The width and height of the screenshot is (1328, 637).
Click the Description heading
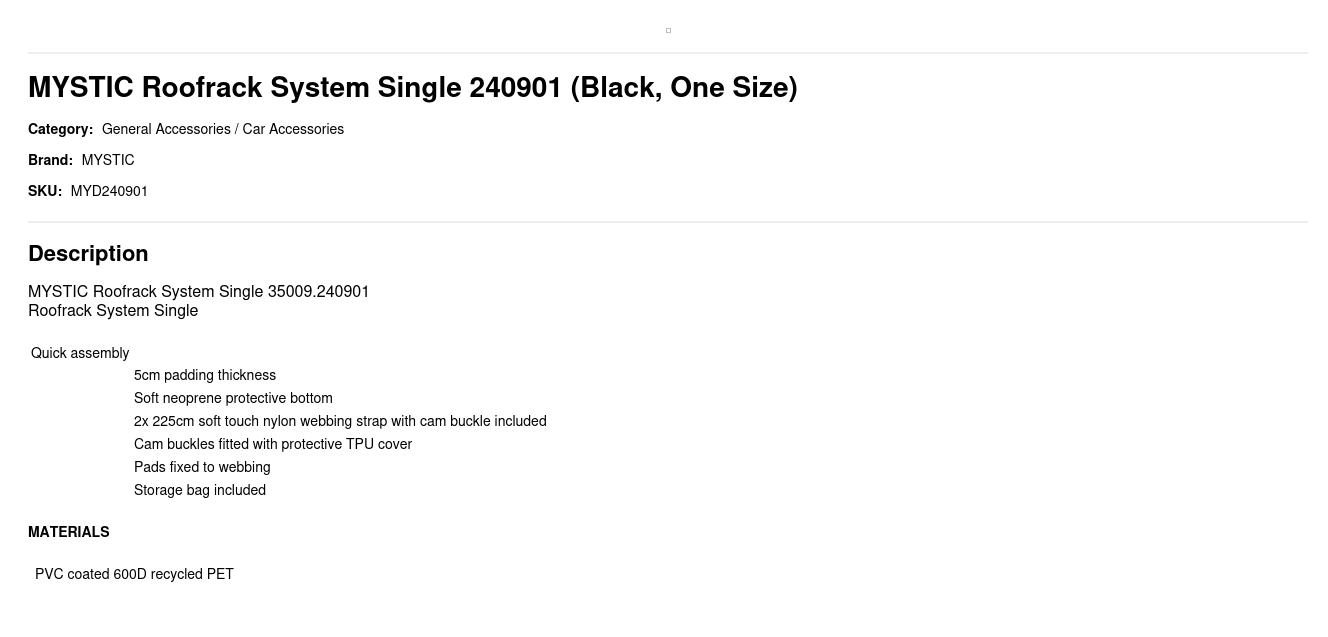pos(88,254)
